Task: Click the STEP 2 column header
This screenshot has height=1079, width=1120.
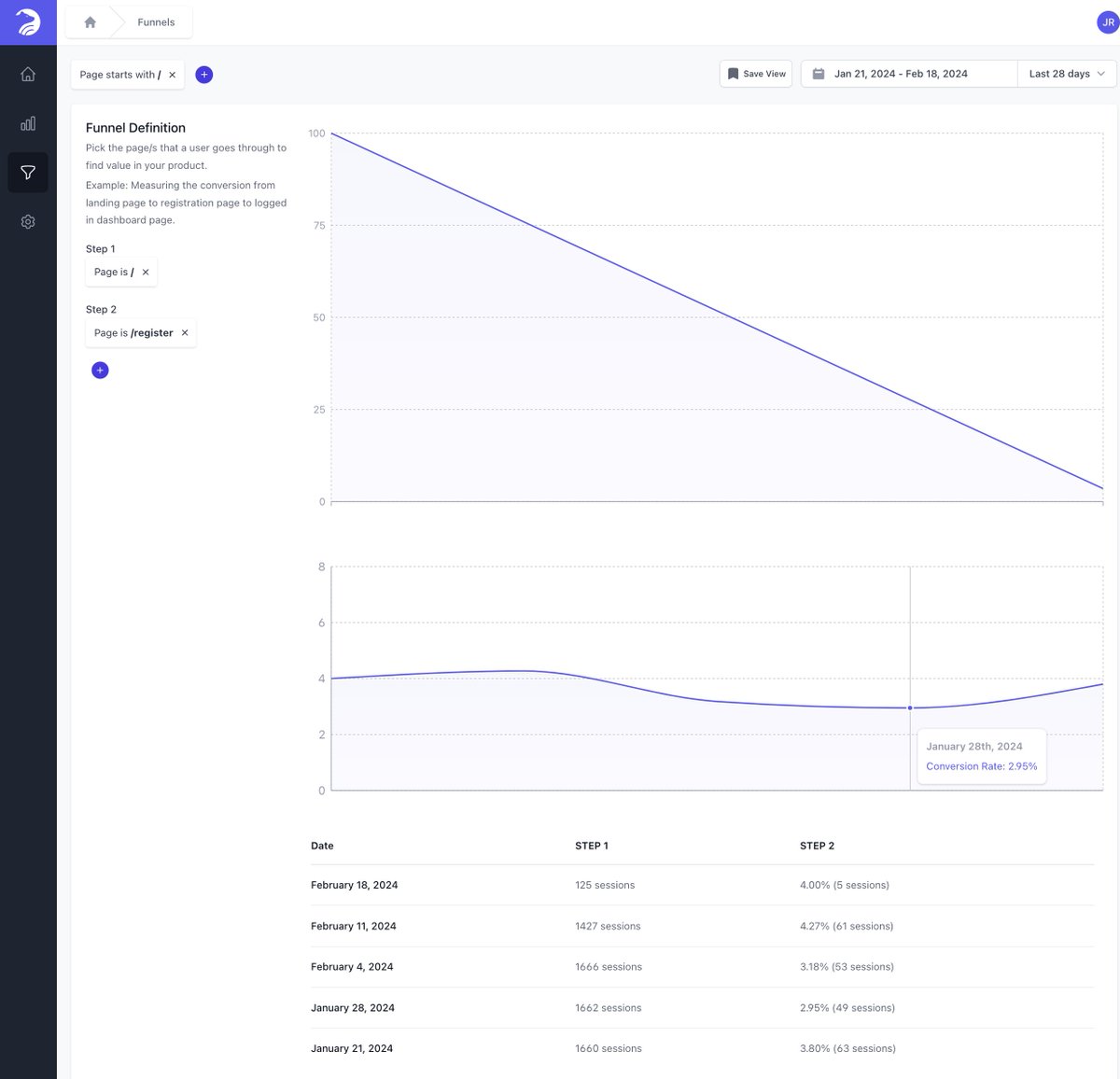Action: pos(817,846)
